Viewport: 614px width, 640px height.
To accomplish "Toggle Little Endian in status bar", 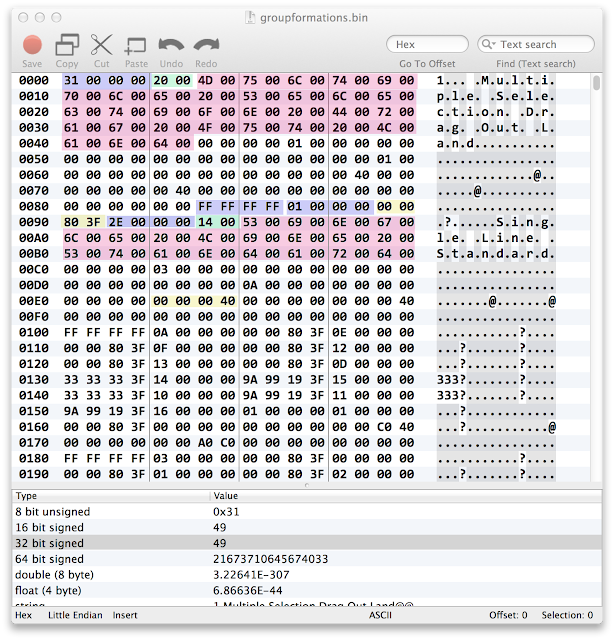I will [x=75, y=615].
